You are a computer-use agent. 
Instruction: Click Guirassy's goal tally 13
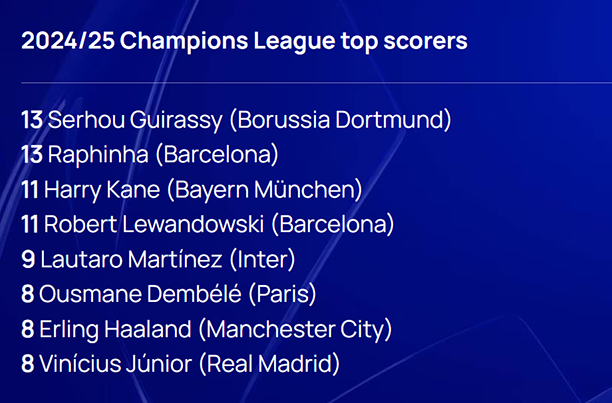click(x=32, y=120)
